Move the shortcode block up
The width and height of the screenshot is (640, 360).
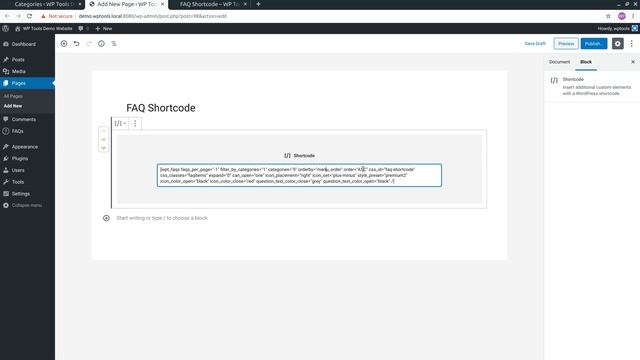(x=103, y=131)
